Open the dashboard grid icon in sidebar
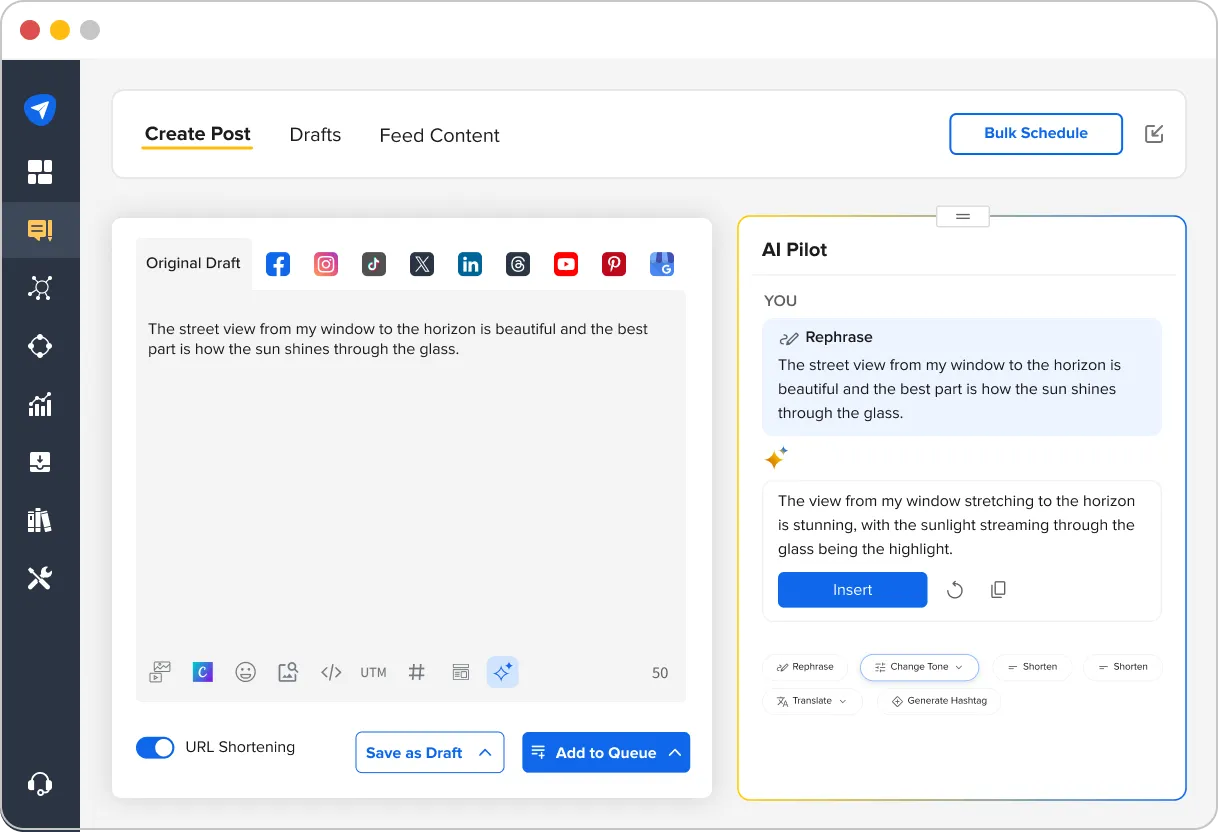The width and height of the screenshot is (1219, 832). click(x=41, y=172)
